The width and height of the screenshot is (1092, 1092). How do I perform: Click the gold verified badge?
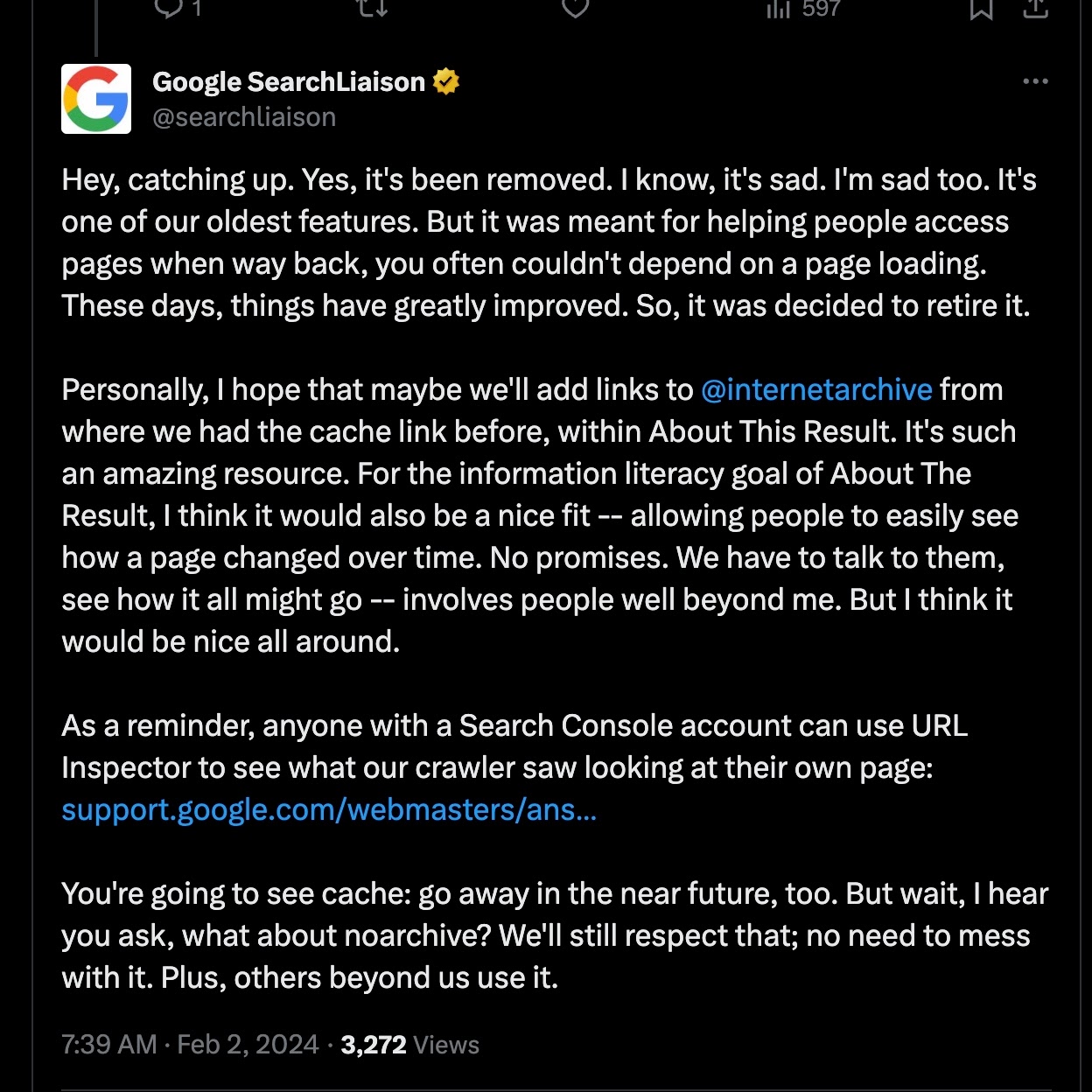446,81
